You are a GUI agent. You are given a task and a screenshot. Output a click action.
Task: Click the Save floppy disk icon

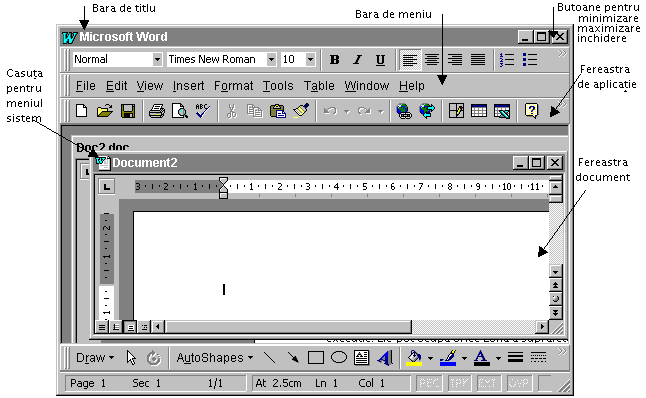(128, 111)
